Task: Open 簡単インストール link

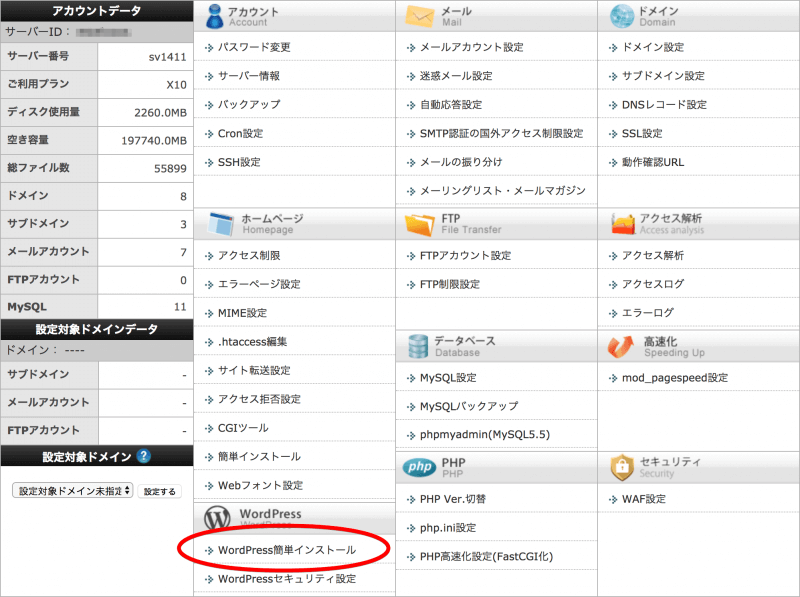Action: 259,457
